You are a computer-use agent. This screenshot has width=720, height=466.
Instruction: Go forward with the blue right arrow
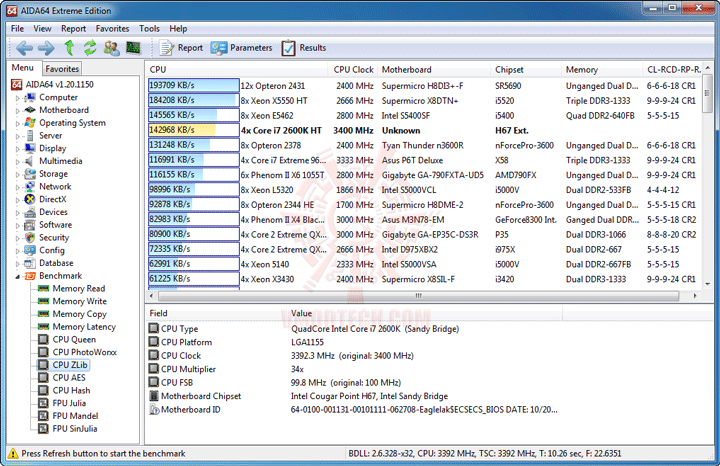point(46,48)
